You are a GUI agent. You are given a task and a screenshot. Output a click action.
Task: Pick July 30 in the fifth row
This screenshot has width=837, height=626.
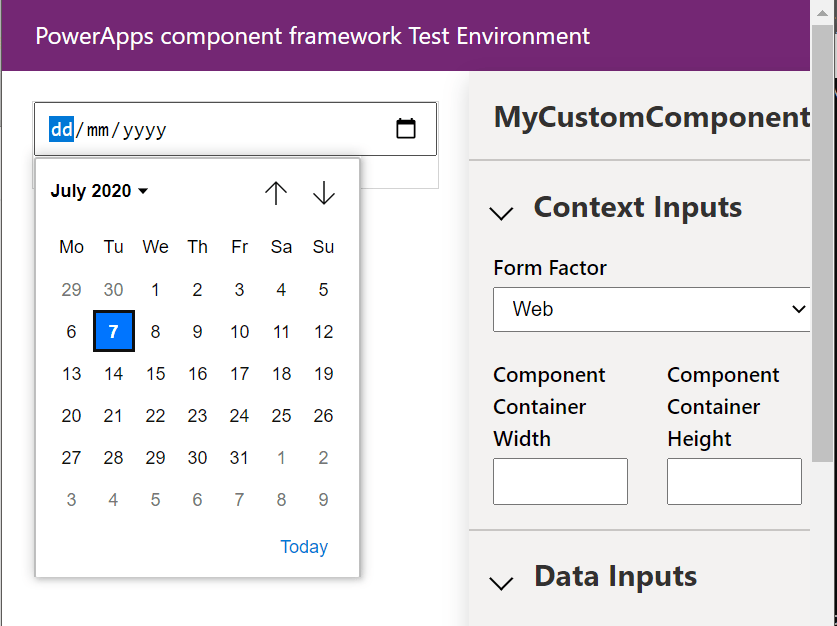198,457
